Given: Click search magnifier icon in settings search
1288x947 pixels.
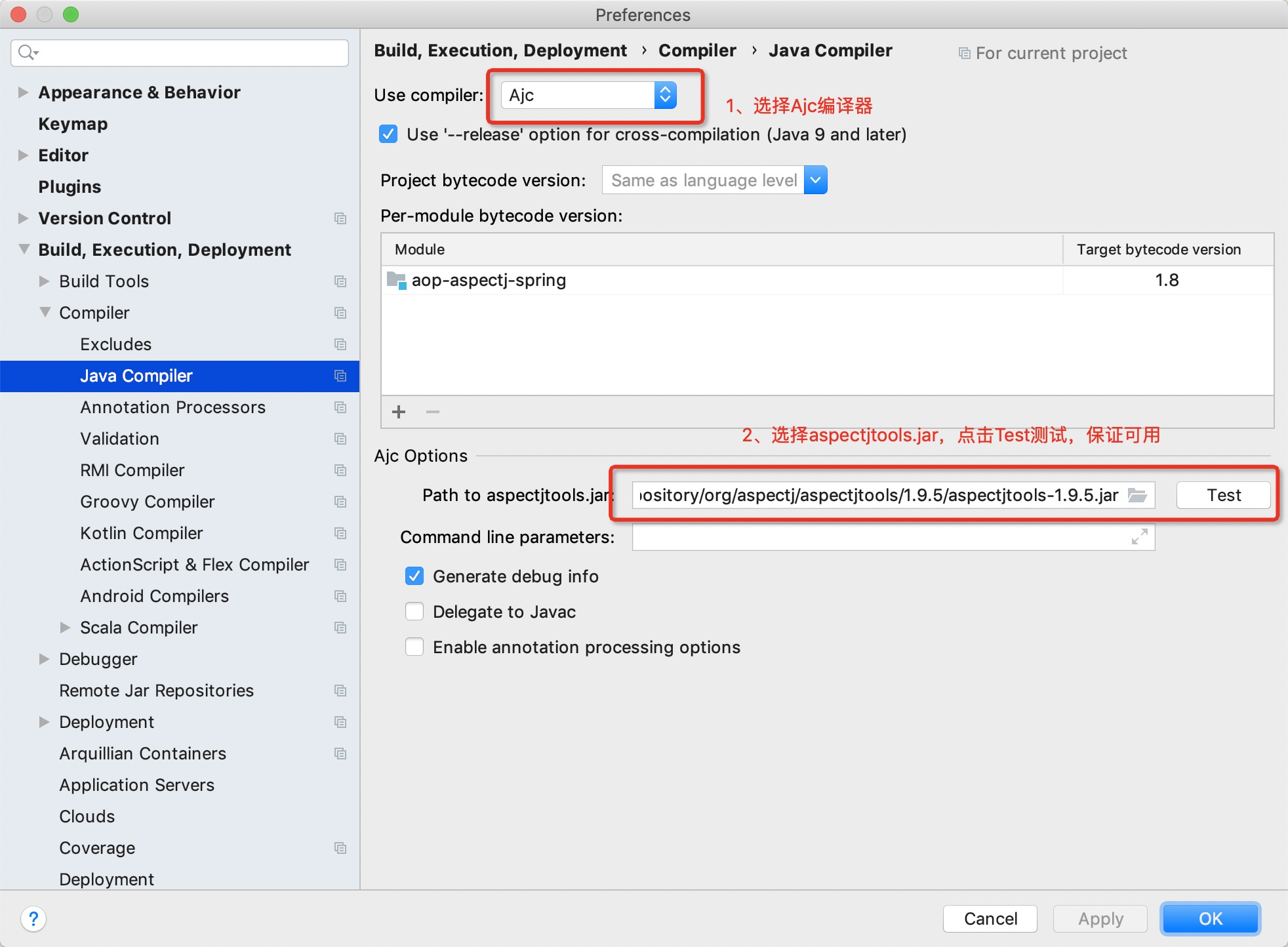Looking at the screenshot, I should [x=27, y=52].
